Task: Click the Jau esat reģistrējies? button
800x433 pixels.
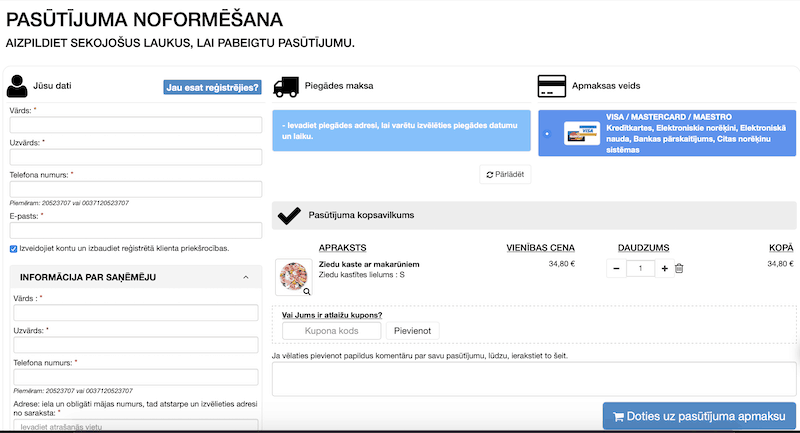Action: [212, 87]
